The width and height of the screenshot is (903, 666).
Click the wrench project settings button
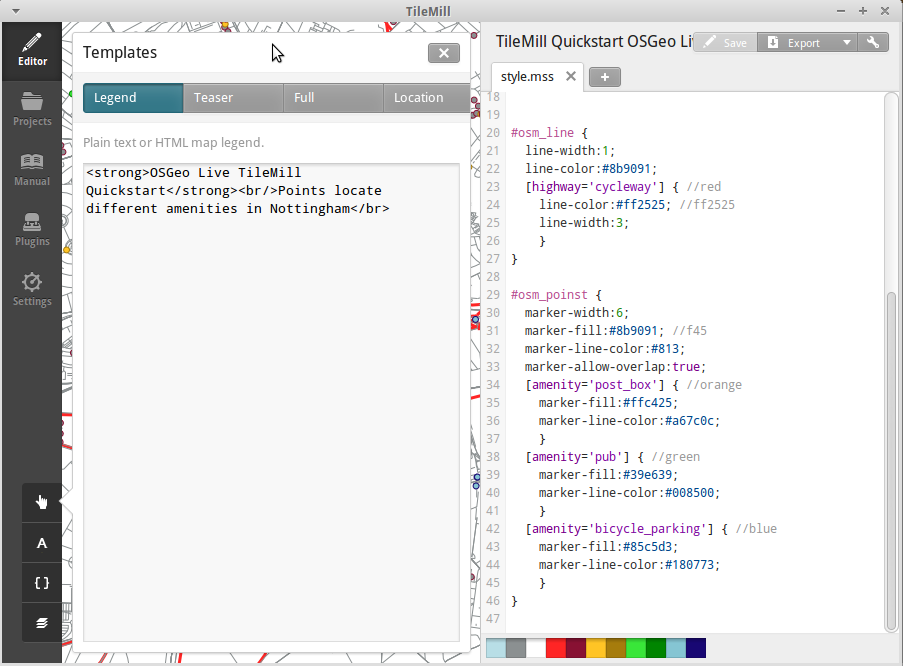[x=873, y=43]
